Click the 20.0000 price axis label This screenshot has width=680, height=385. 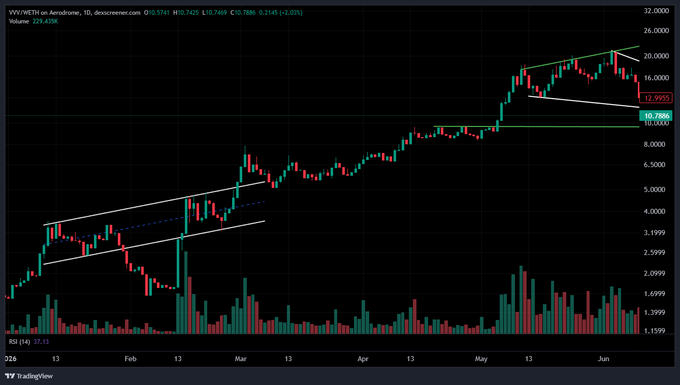click(656, 56)
